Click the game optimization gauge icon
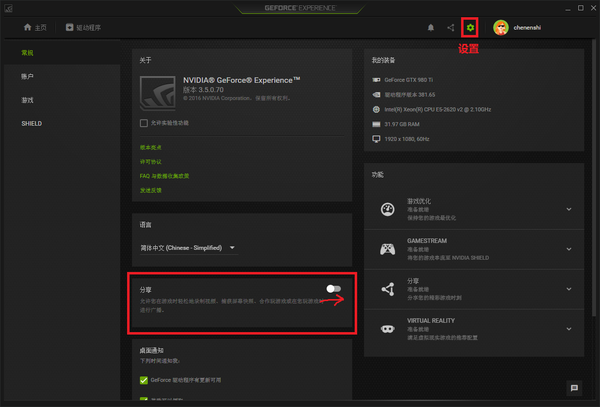The width and height of the screenshot is (600, 407). pos(388,209)
